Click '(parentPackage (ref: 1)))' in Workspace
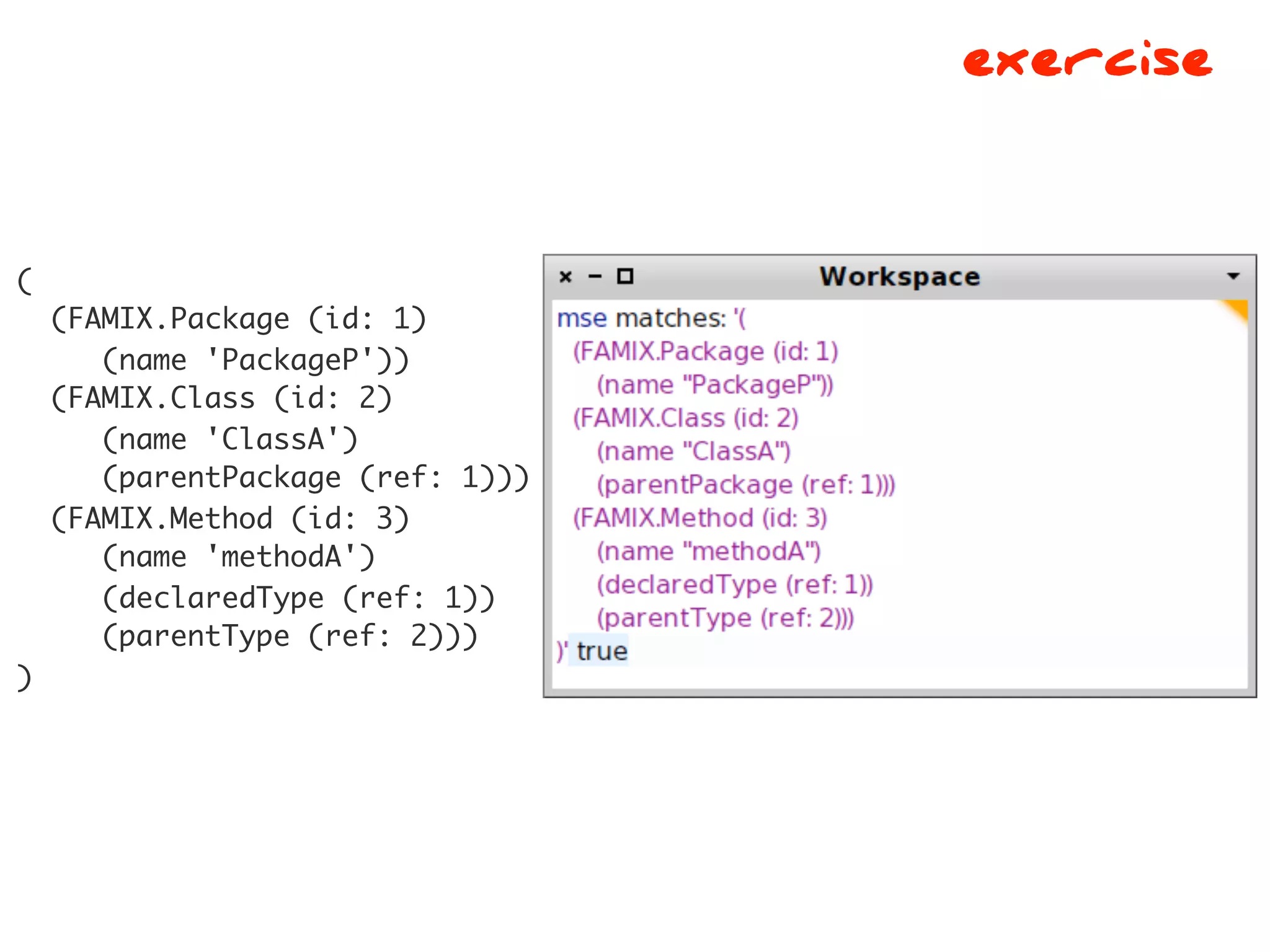Screen dimensions: 1270x952 pos(746,485)
